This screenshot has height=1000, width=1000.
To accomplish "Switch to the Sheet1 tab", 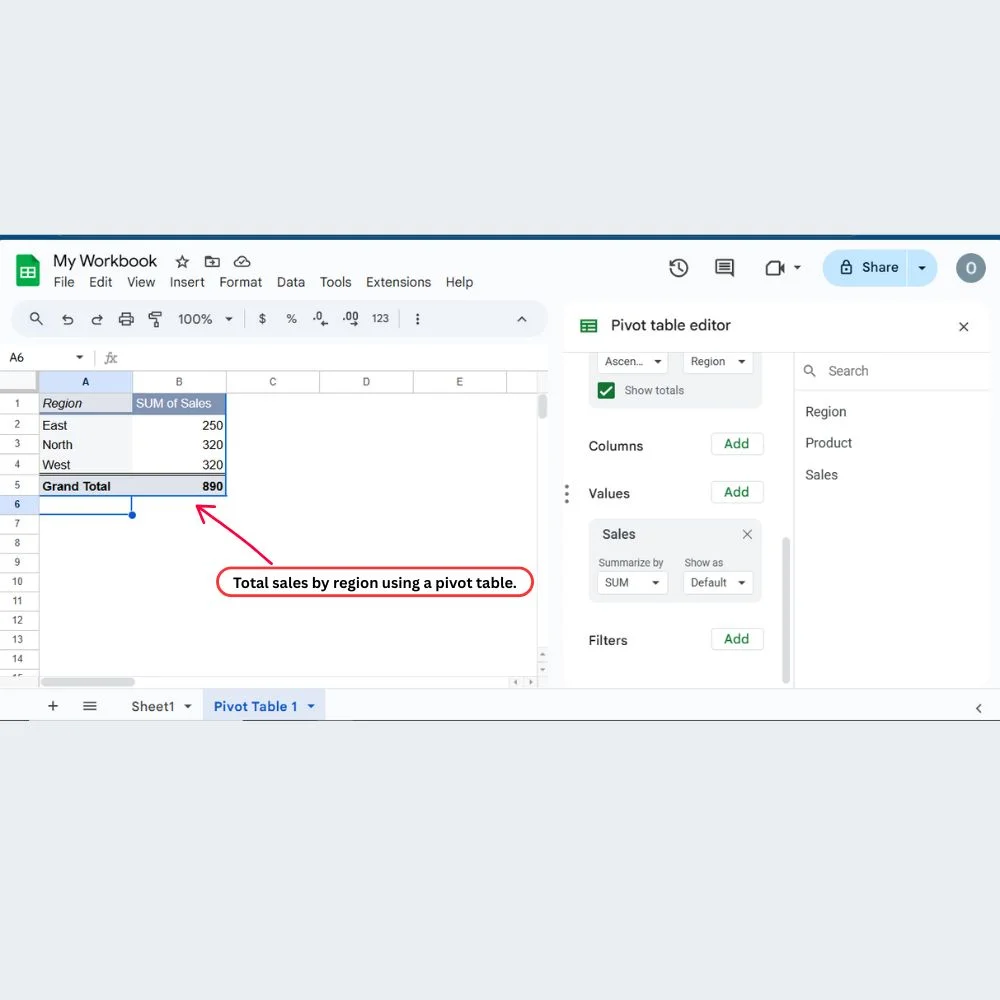I will (x=152, y=707).
